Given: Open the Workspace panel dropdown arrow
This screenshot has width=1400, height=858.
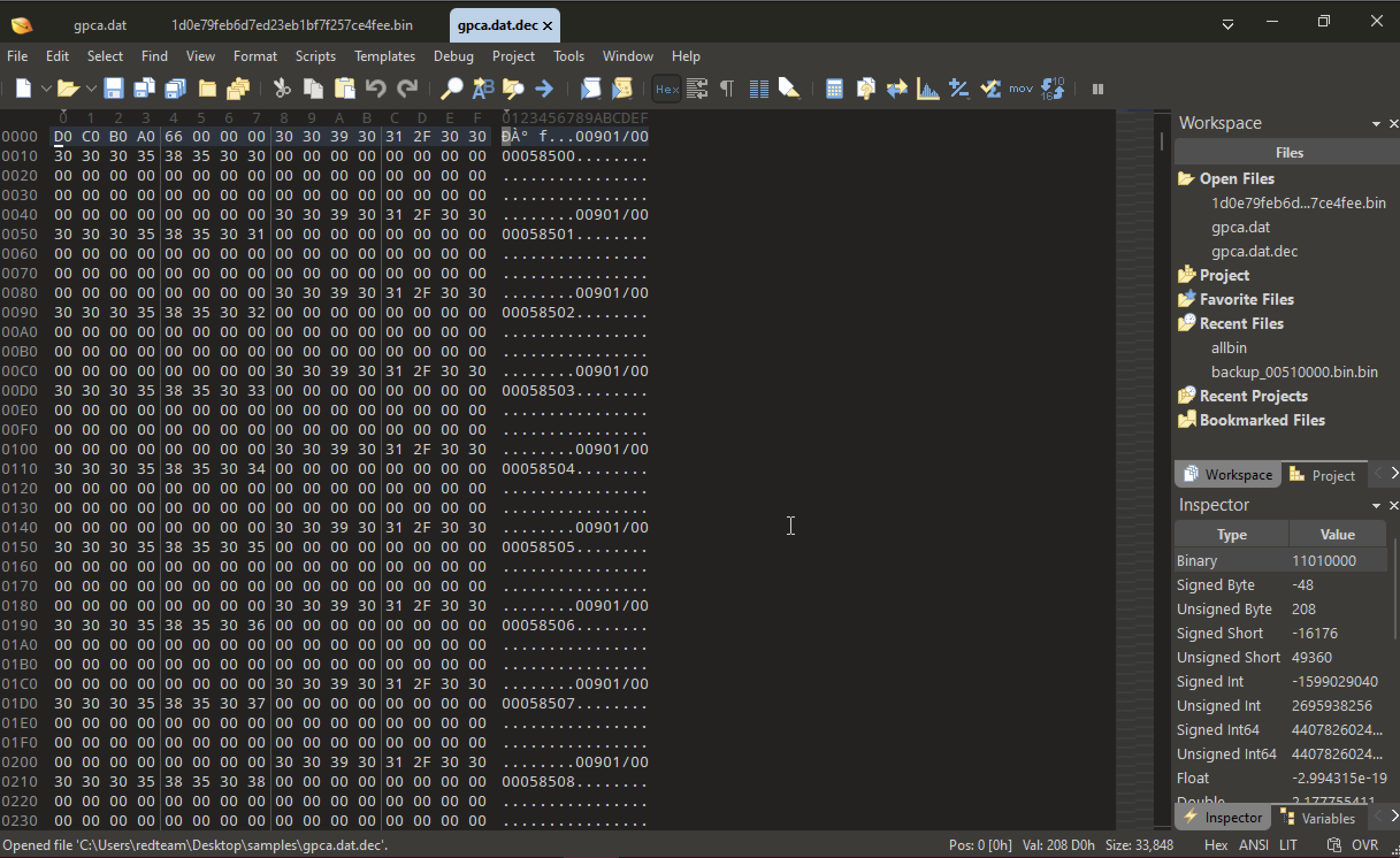Looking at the screenshot, I should (1376, 124).
